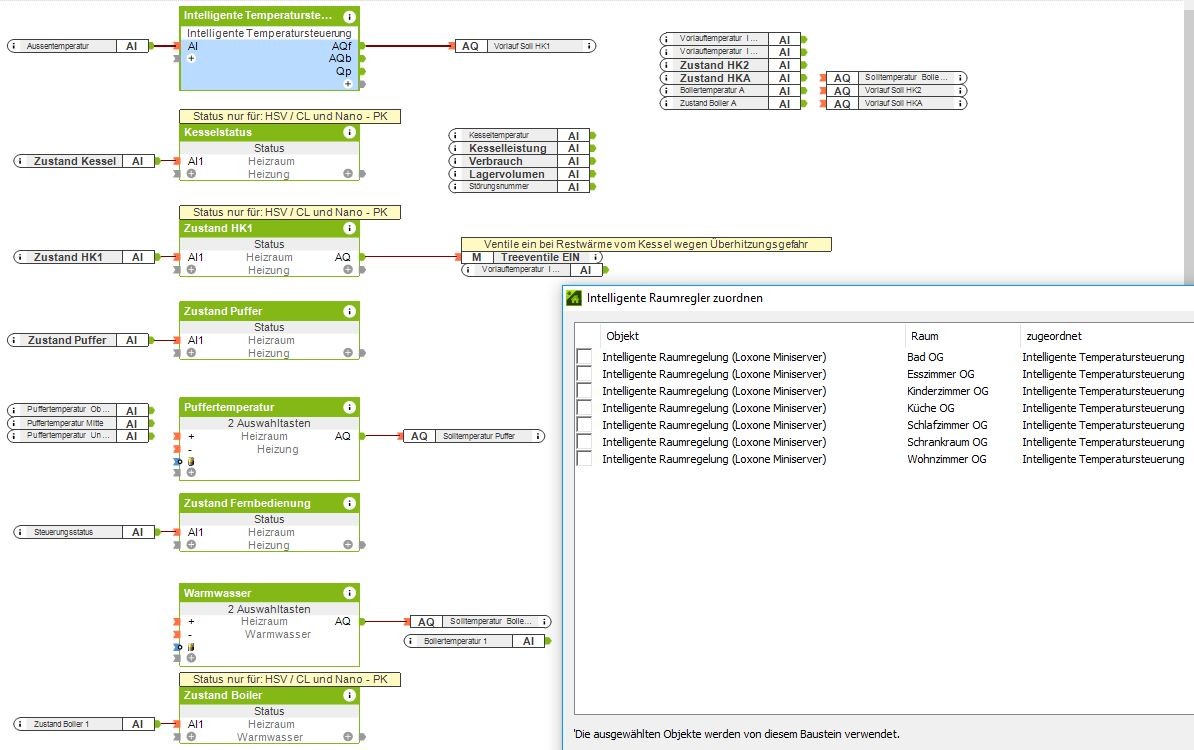Expand inputs with plus on Kesselstatus block
Viewport: 1194px width, 750px height.
(191, 174)
